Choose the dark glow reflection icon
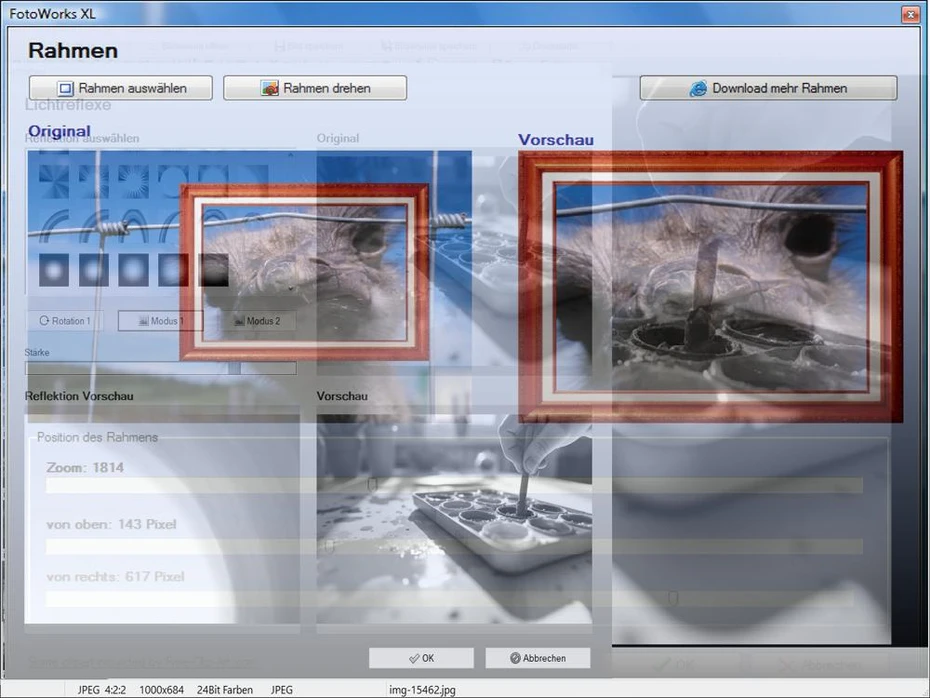 pyautogui.click(x=214, y=269)
